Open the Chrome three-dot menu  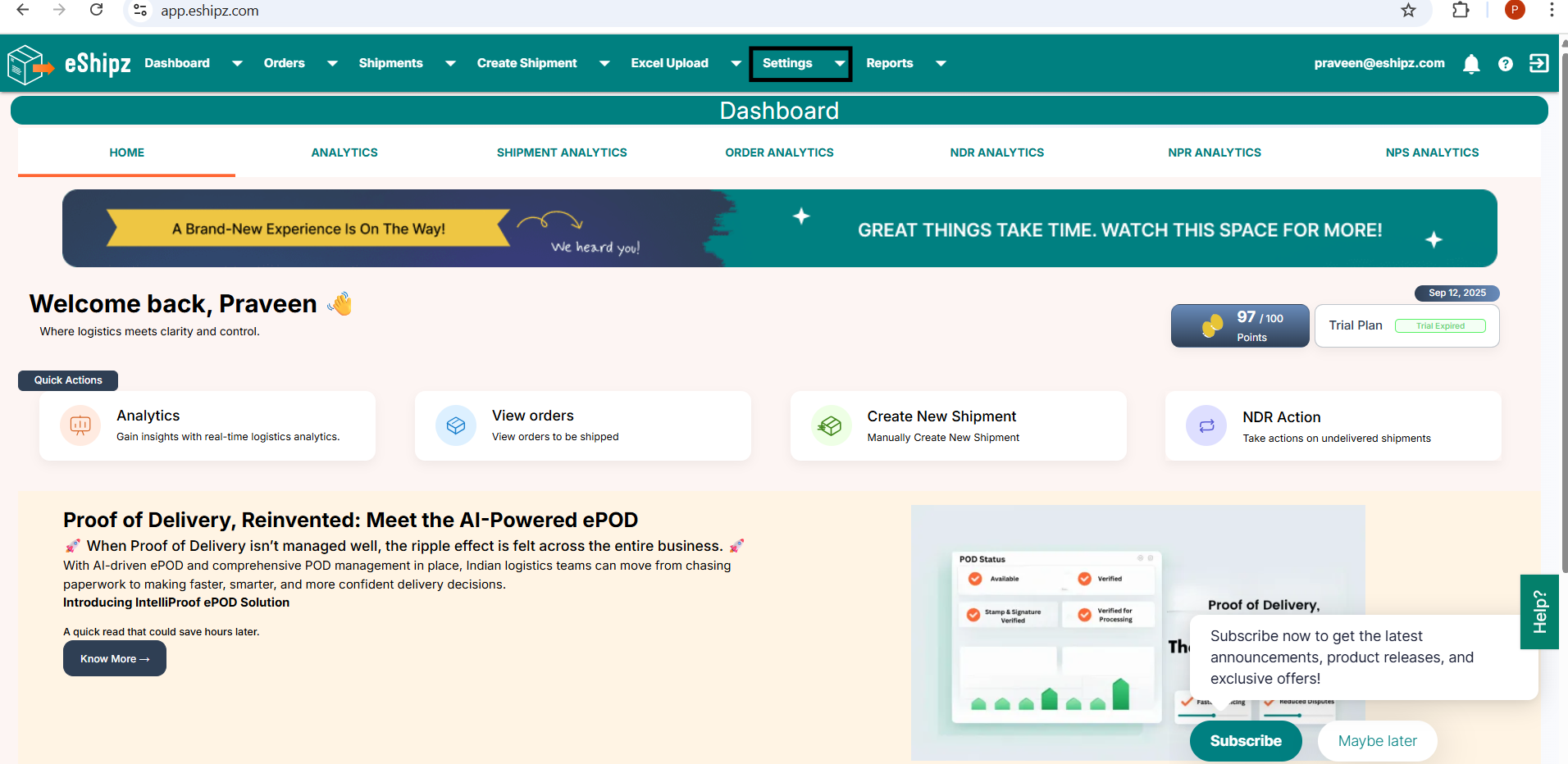1552,10
